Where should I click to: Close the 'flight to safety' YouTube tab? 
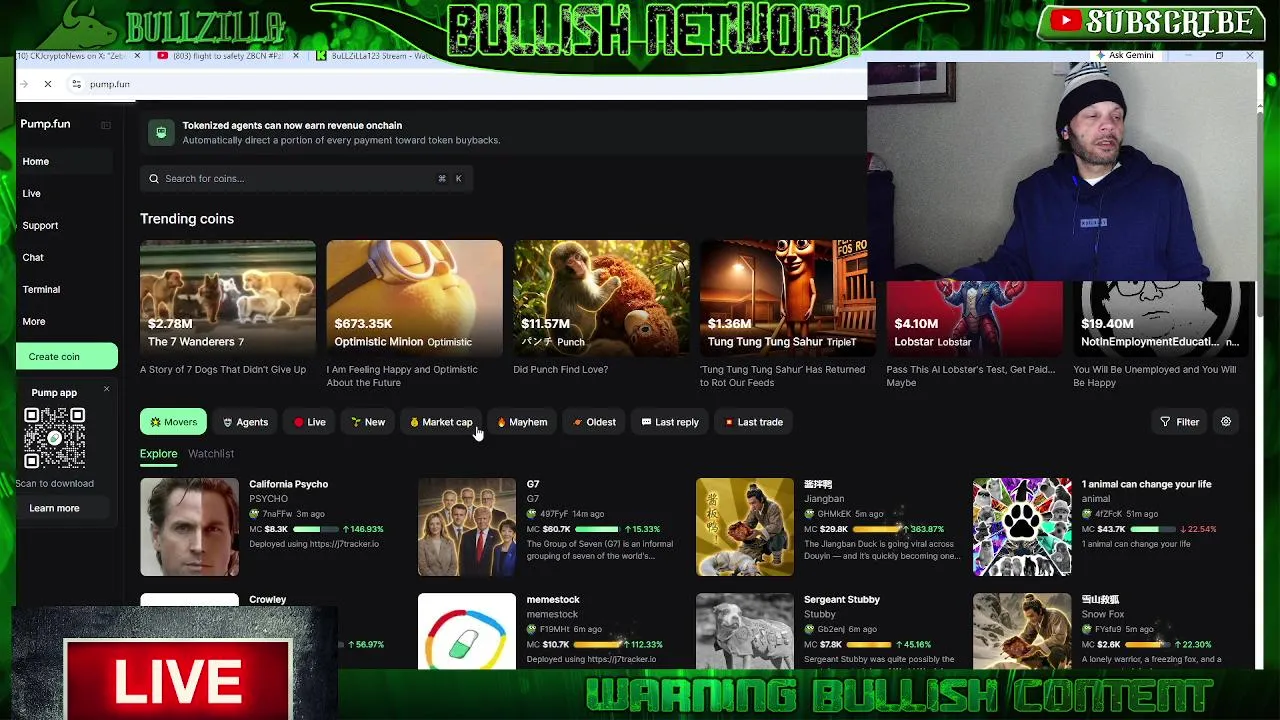point(295,56)
